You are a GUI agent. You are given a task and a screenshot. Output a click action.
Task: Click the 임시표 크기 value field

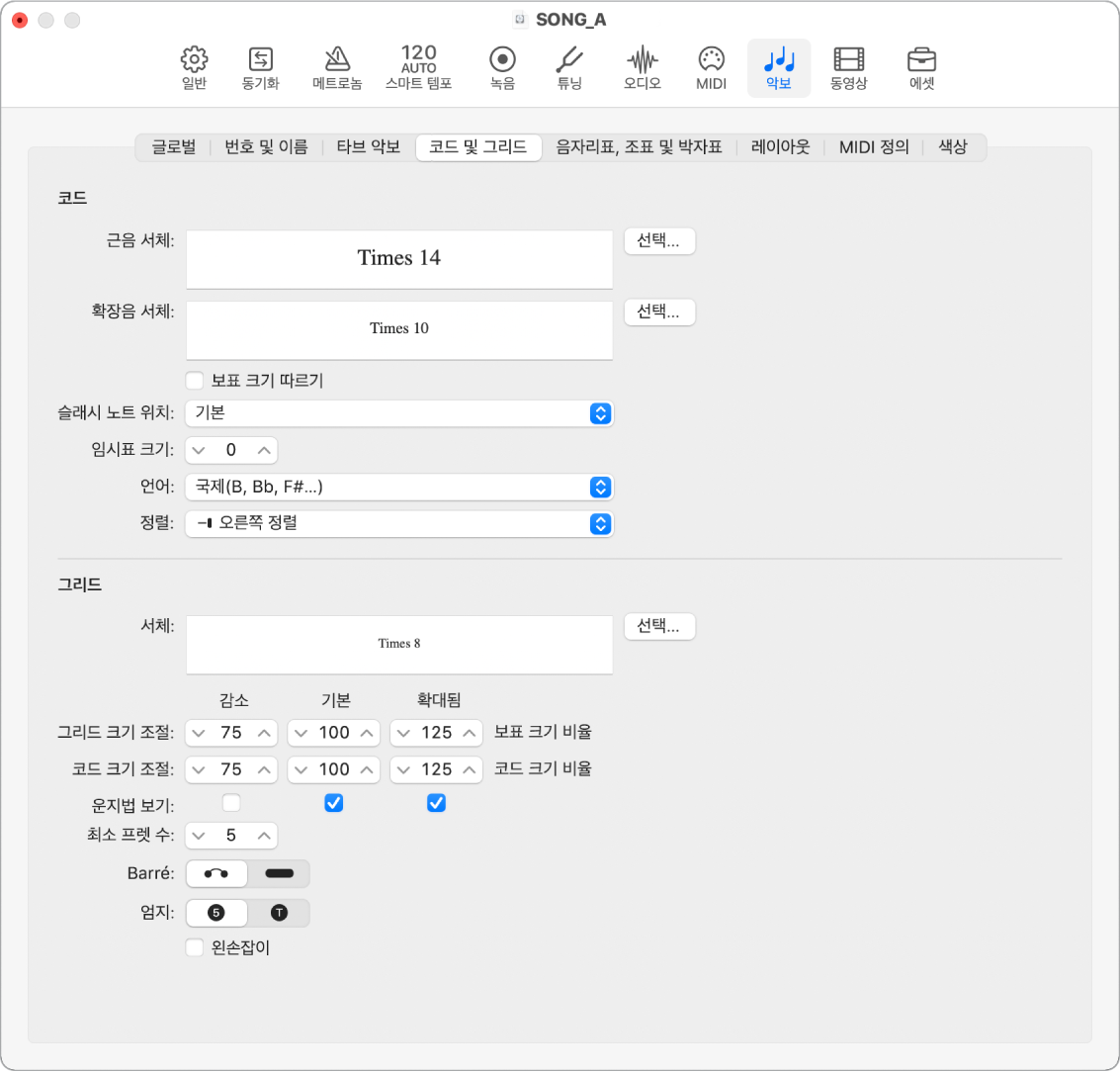tap(231, 450)
